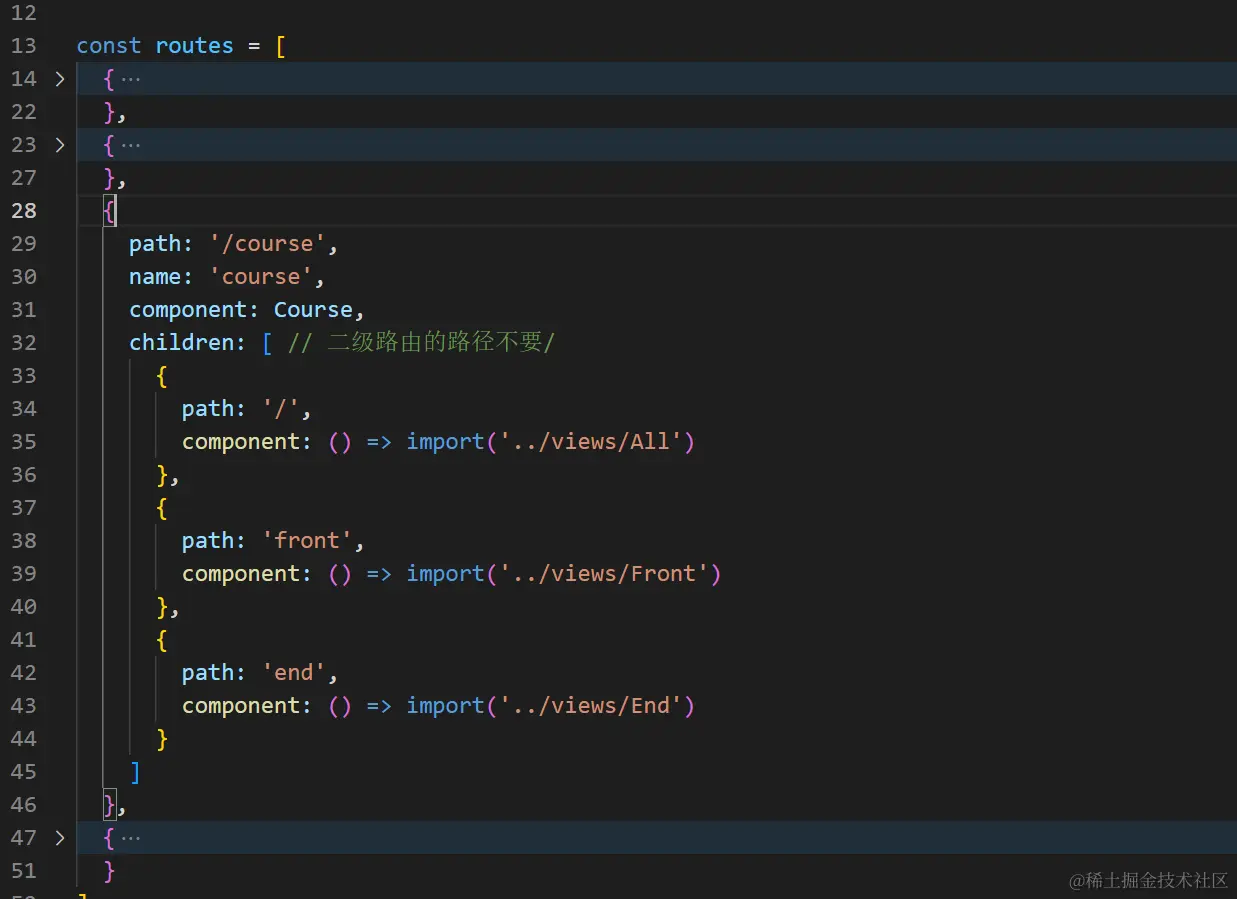Screen dimensions: 1237x899
Task: Click the folded ellipsis on line 14
Action: point(130,79)
